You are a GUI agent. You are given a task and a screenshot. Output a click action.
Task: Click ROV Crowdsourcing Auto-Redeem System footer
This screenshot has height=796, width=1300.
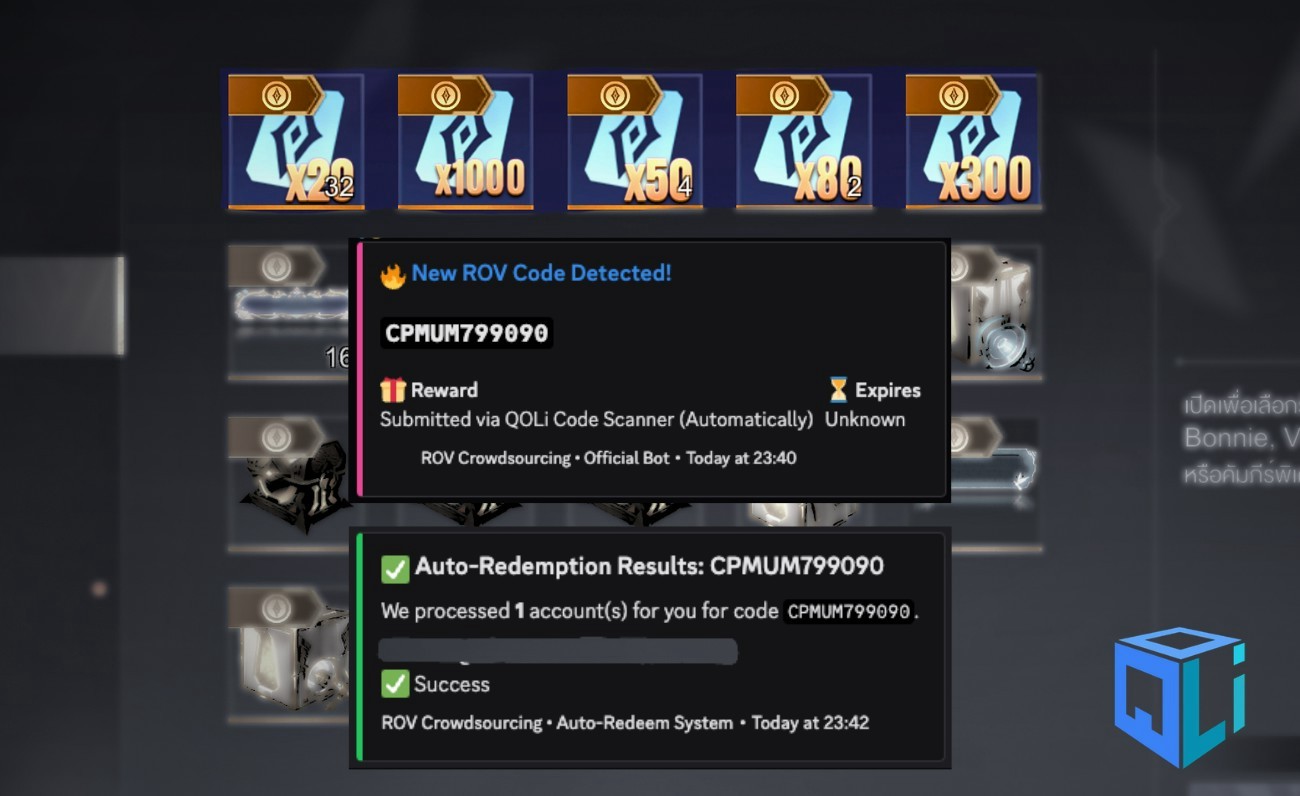coord(625,722)
